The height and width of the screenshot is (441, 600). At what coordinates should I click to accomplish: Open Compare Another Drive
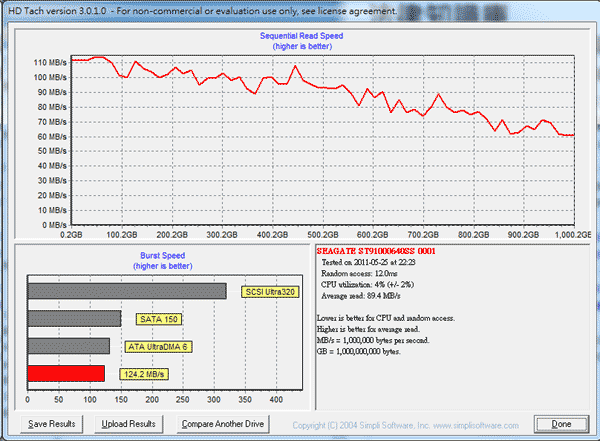(223, 424)
